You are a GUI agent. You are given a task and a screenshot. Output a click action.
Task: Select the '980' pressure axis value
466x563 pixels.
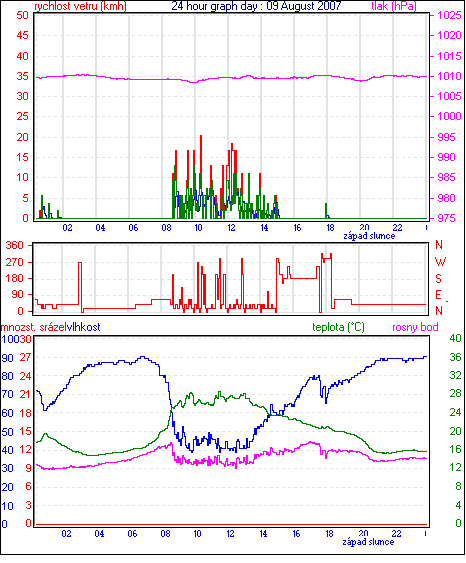coord(446,198)
